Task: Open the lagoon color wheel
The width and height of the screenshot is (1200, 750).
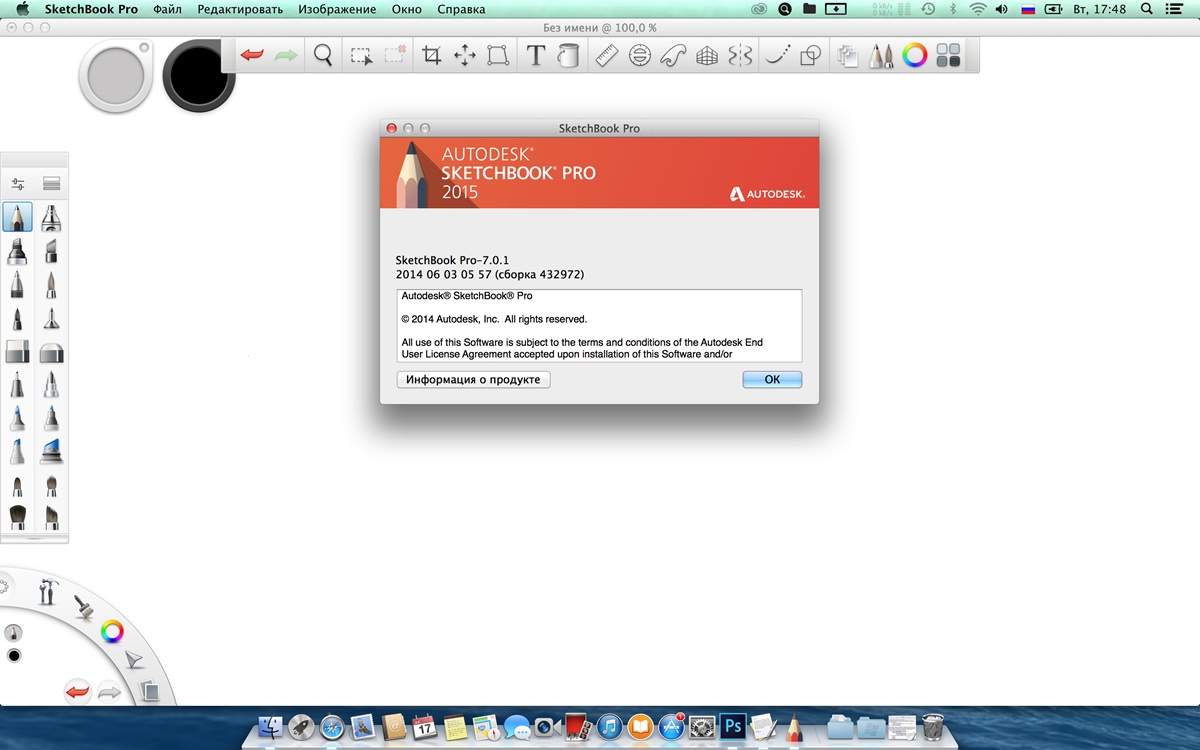Action: point(112,631)
